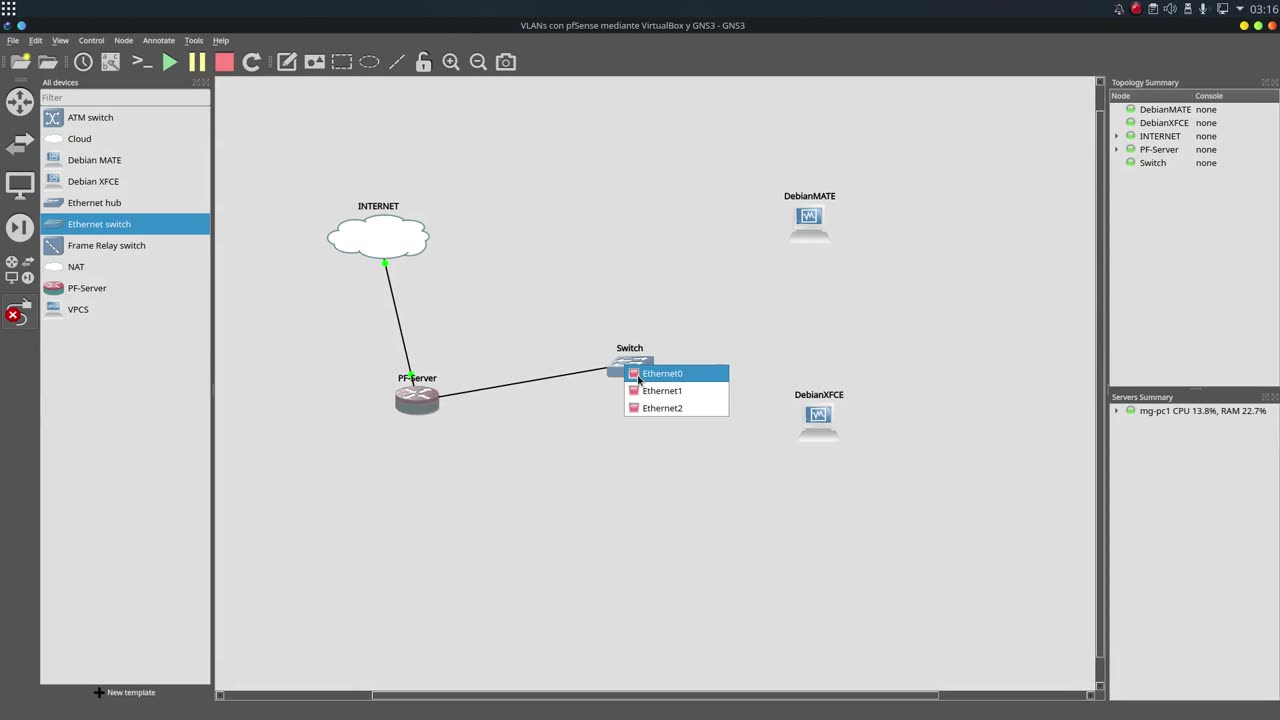Stop all nodes with red stop button

click(224, 62)
